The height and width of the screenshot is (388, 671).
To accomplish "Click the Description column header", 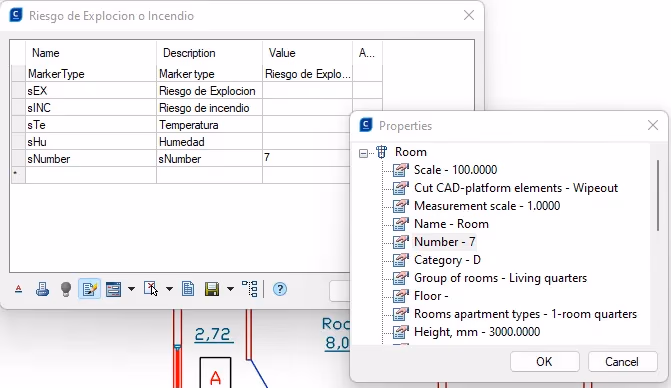I will 209,53.
